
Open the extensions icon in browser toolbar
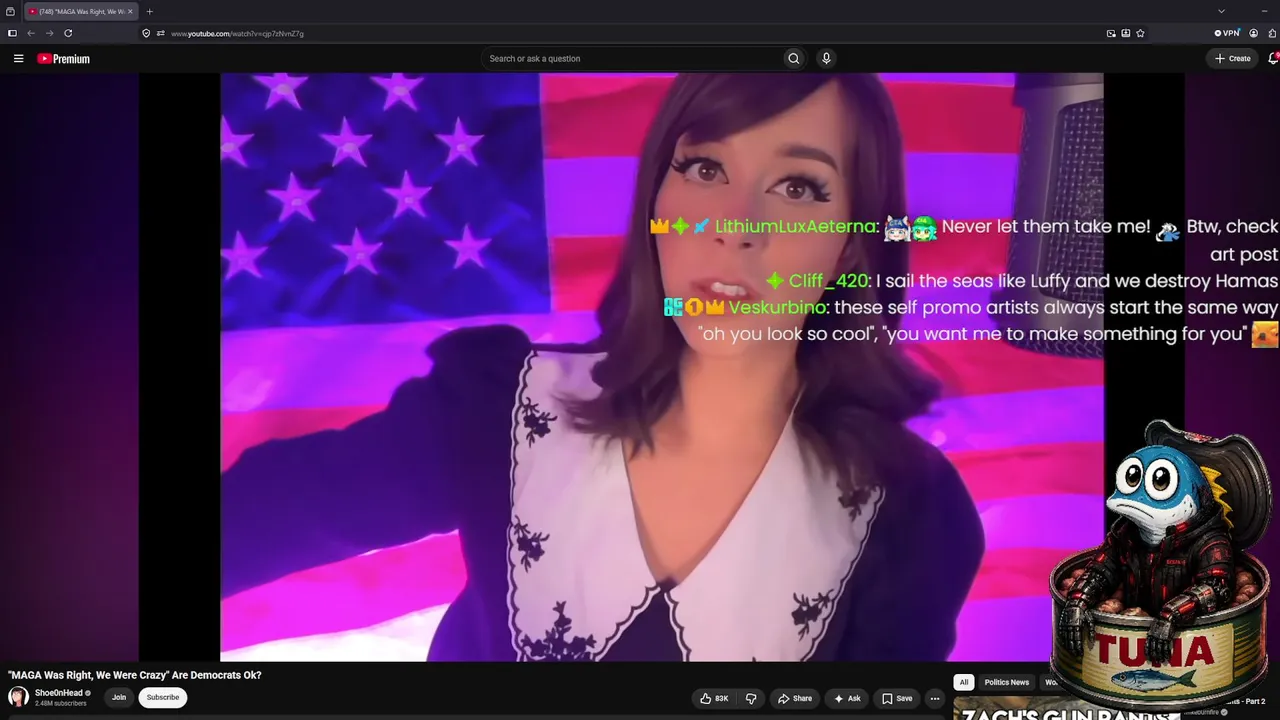pyautogui.click(x=1272, y=33)
